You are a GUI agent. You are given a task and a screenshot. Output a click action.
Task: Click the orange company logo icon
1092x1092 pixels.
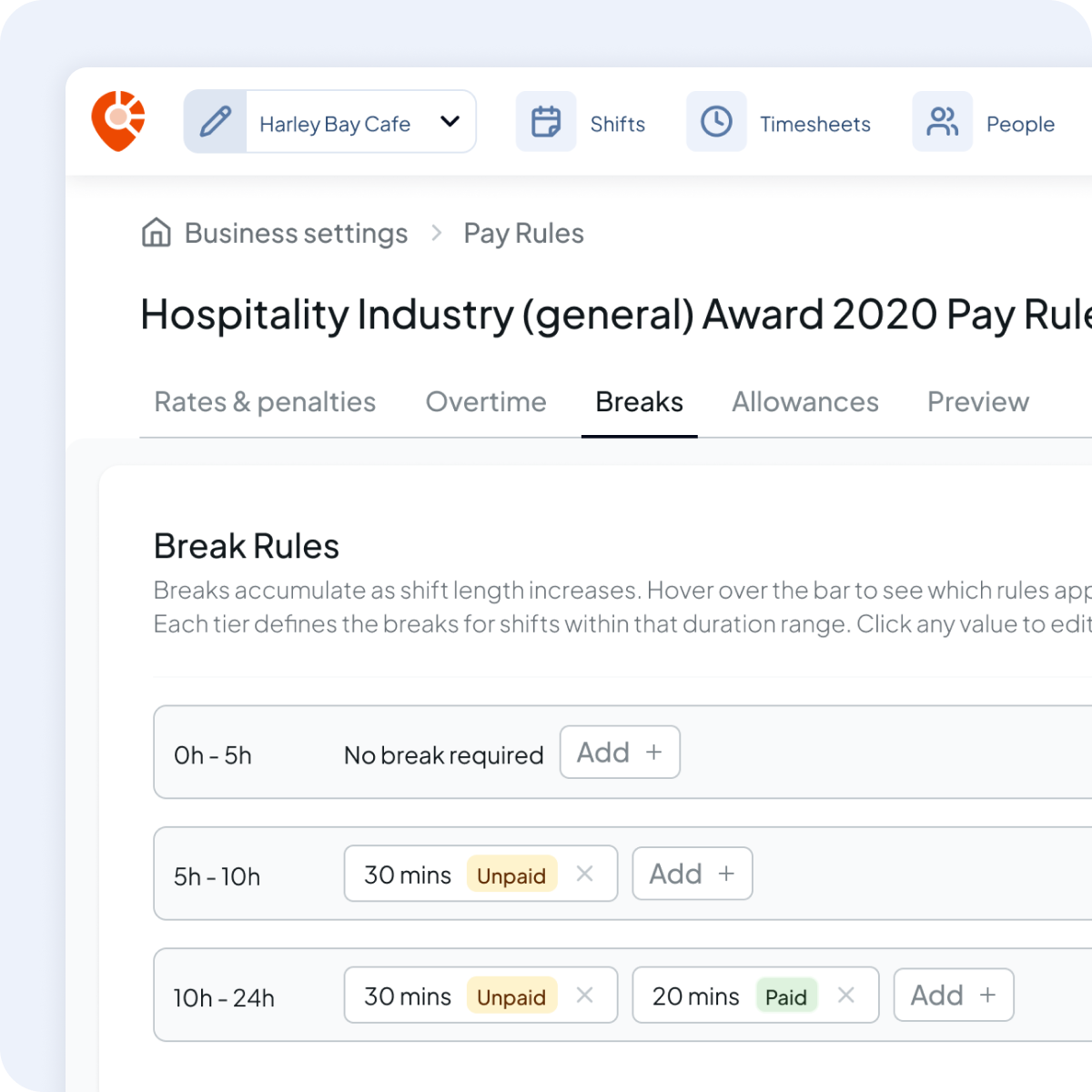click(x=117, y=121)
